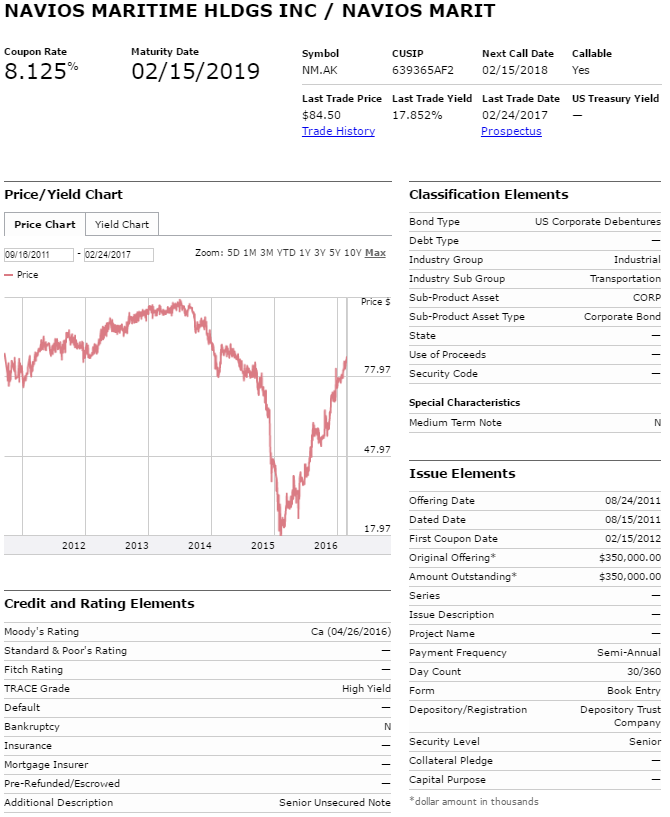
Task: Click the chart start date field 09/16/2011
Action: [x=39, y=255]
